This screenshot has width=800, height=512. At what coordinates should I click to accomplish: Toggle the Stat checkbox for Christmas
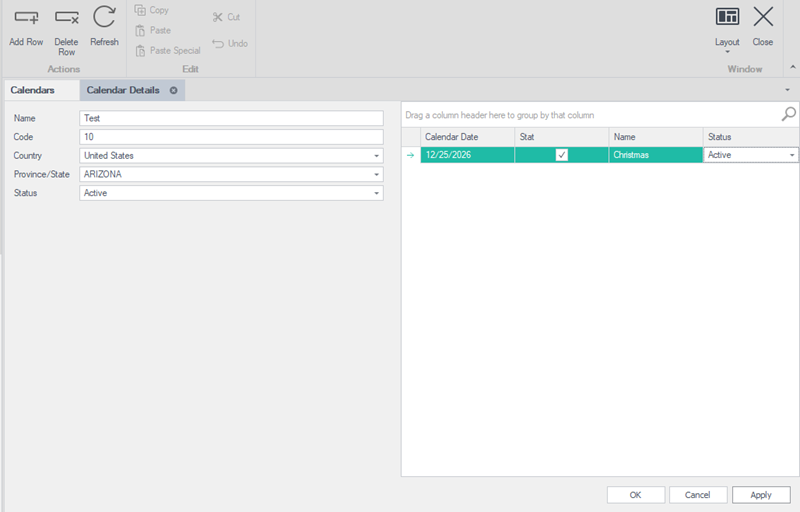tap(562, 155)
